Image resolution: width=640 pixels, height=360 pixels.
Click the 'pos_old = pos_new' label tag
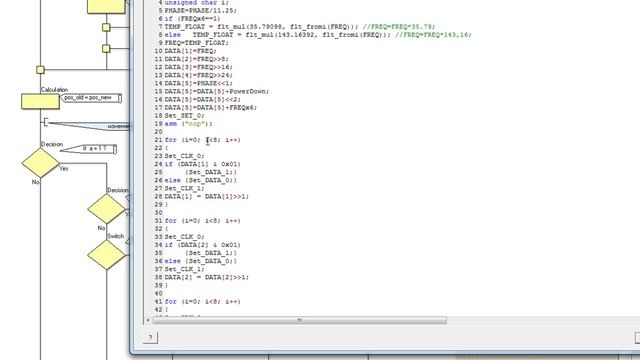point(91,98)
